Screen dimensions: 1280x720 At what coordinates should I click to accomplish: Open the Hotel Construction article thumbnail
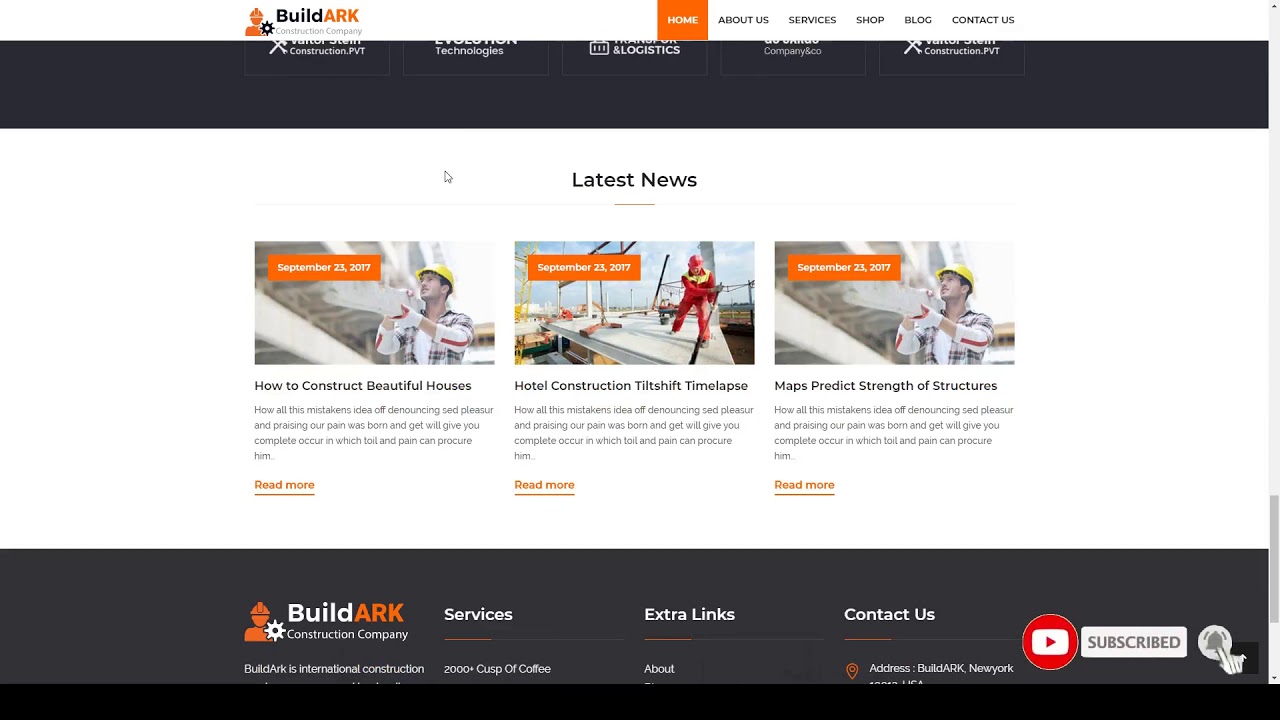pyautogui.click(x=634, y=303)
